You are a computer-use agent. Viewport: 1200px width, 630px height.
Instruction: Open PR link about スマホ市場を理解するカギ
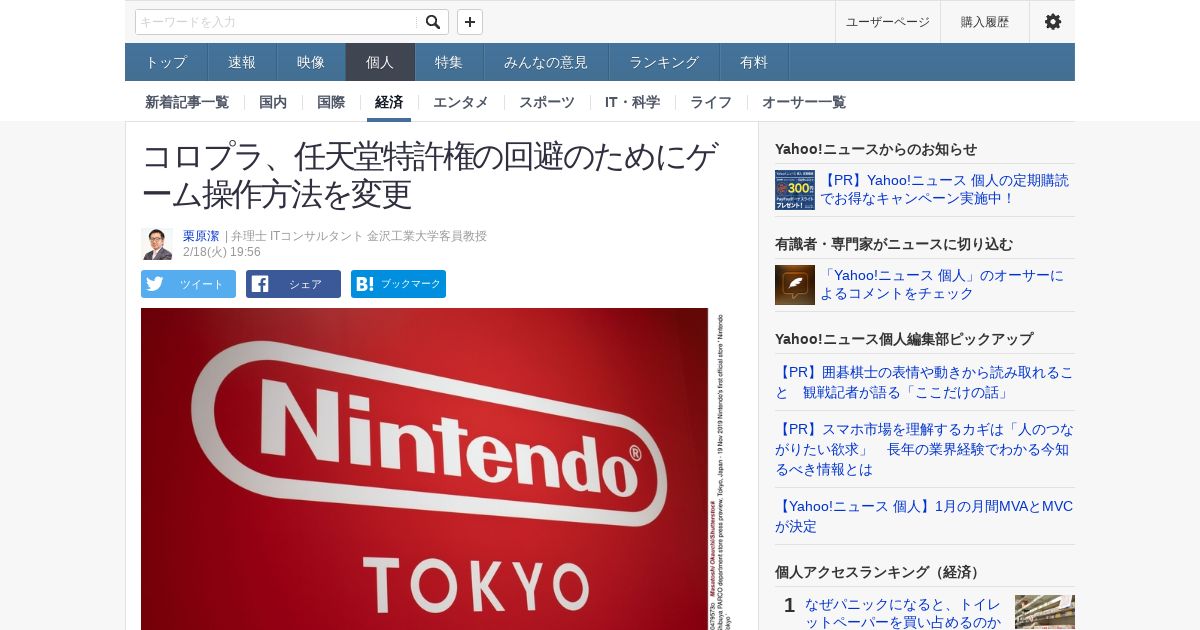(924, 449)
